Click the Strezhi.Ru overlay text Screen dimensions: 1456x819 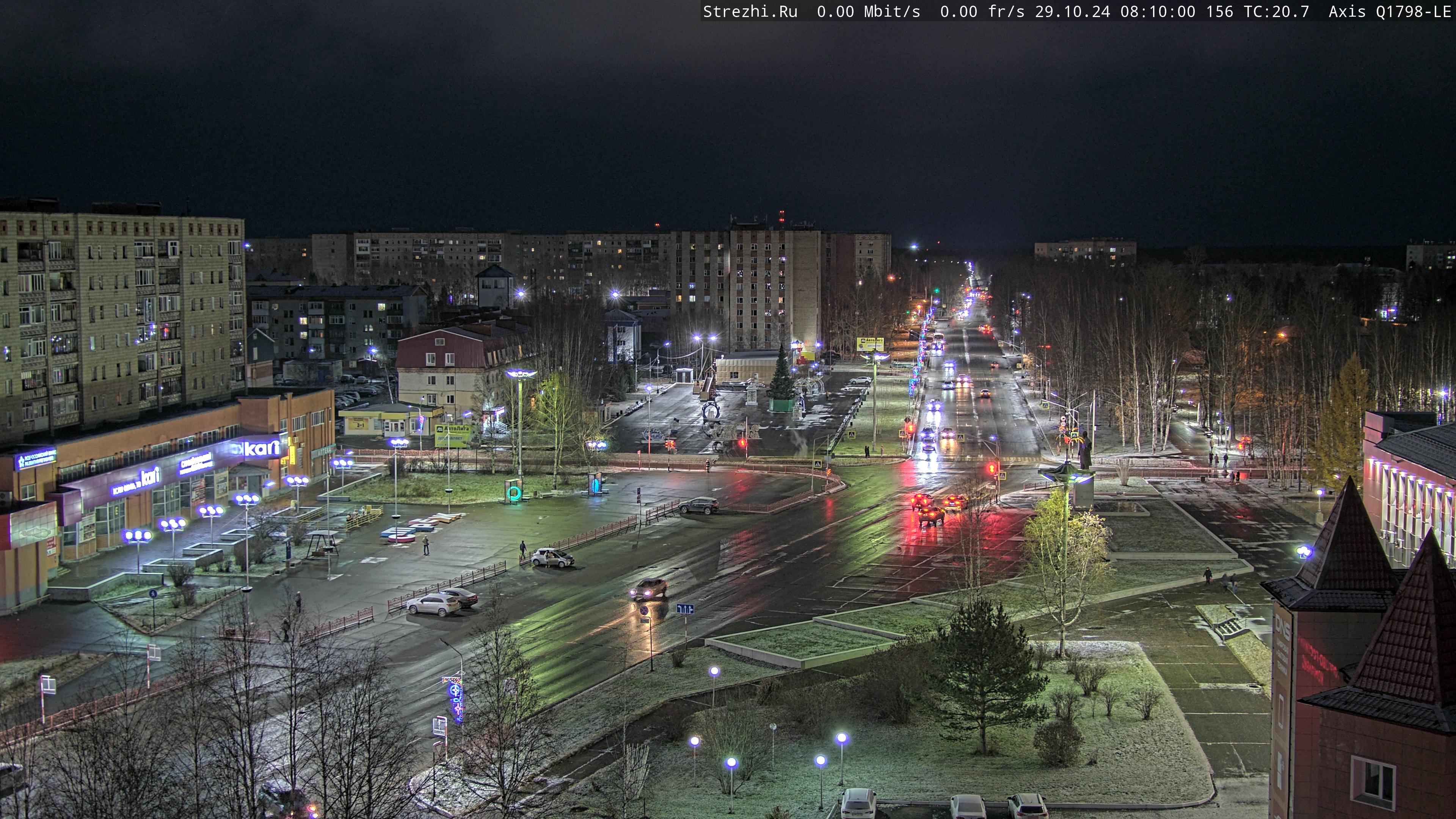[x=750, y=12]
